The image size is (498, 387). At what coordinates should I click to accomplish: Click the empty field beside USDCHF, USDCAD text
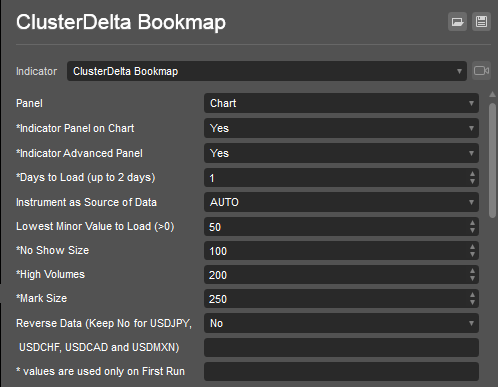pos(341,347)
